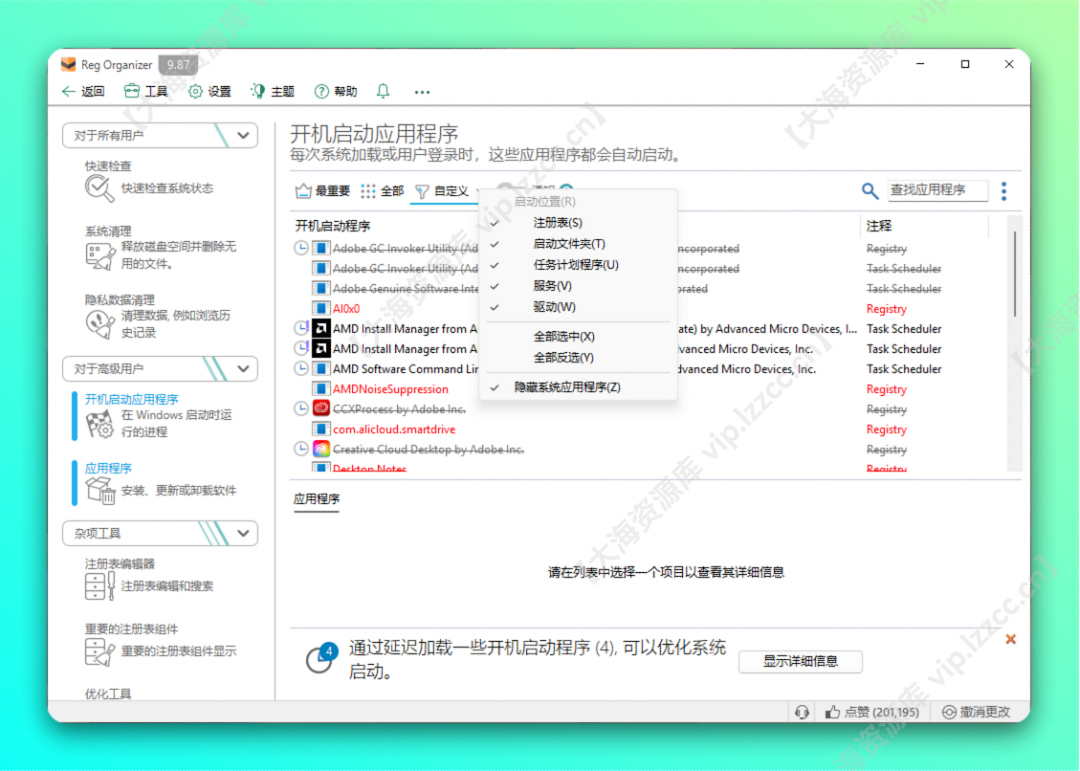Open the 主题 theme menu
This screenshot has height=771, width=1080.
coord(273,92)
